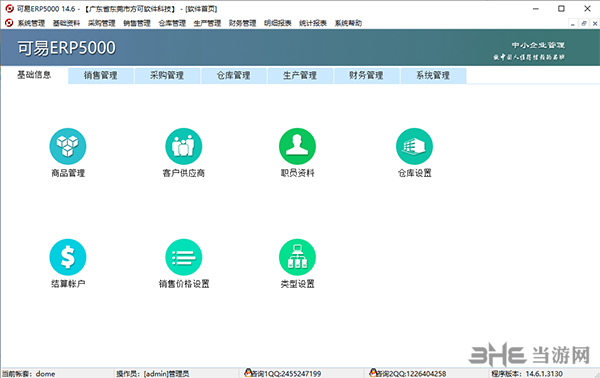
Task: Click the 客户供应商 label
Action: coord(184,173)
